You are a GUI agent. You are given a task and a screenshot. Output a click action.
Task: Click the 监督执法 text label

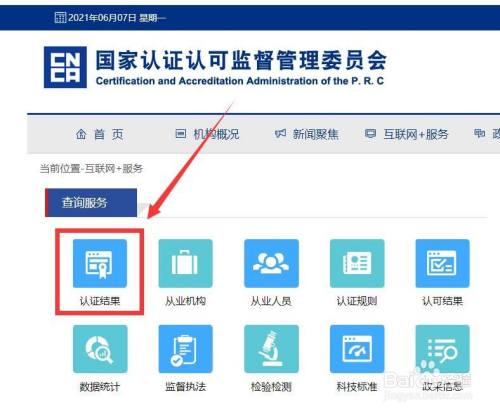click(x=185, y=387)
